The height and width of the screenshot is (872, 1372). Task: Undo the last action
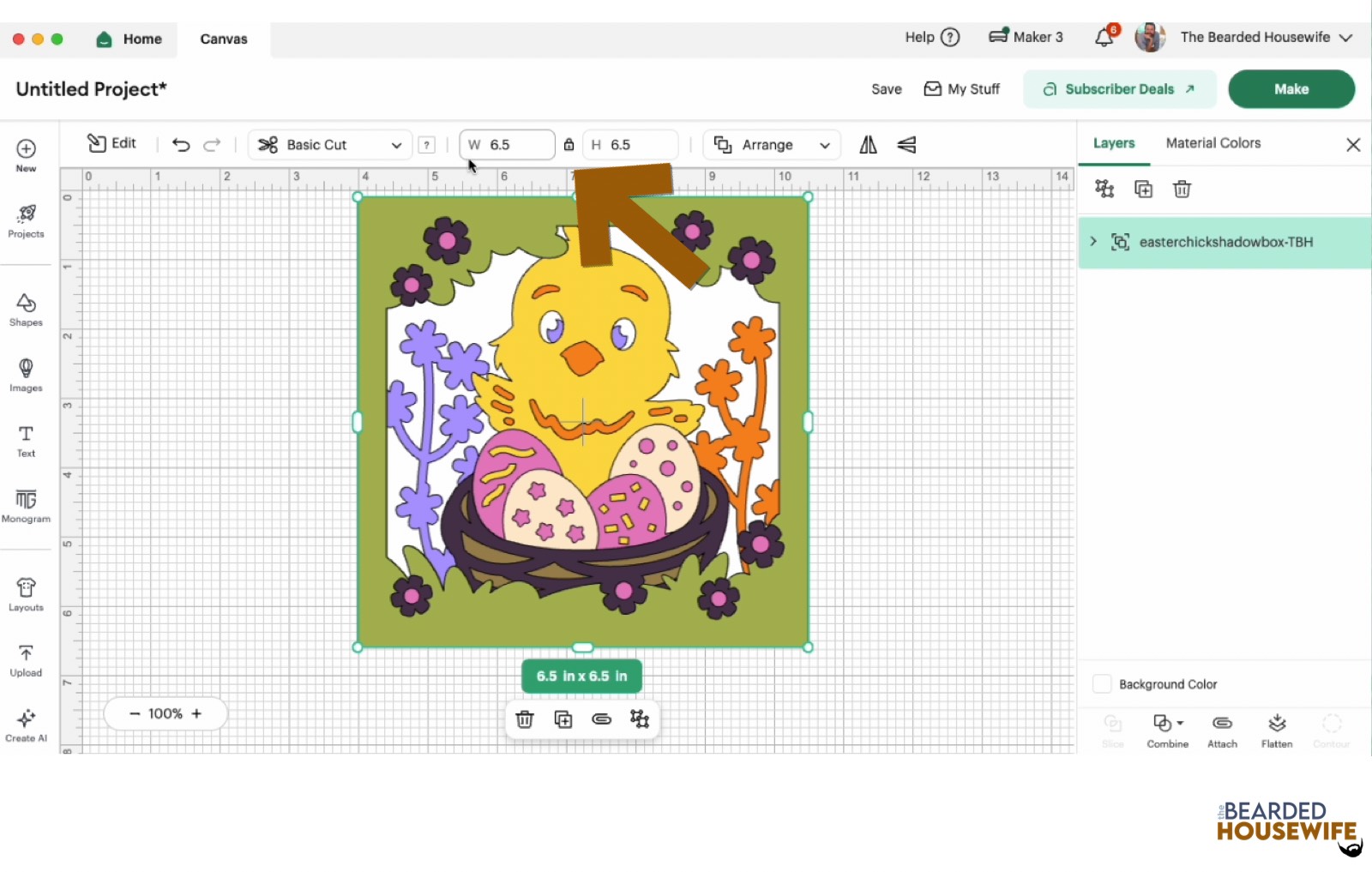[181, 145]
